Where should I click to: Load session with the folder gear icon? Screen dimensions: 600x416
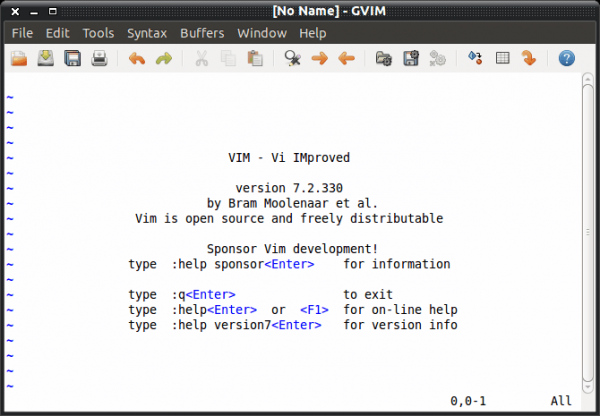[x=384, y=59]
